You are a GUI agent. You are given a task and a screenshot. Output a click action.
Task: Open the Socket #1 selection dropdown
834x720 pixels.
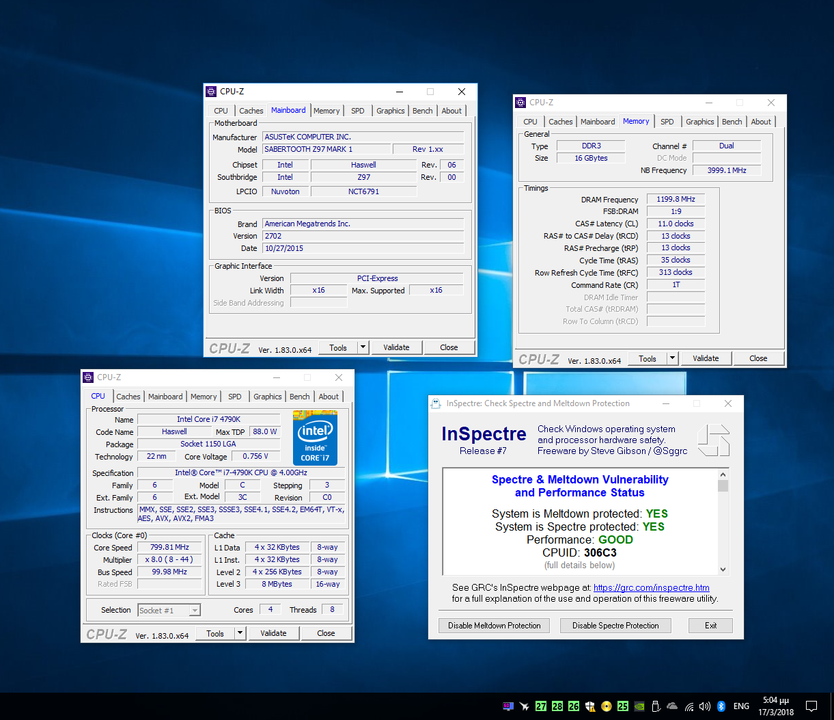(x=169, y=610)
